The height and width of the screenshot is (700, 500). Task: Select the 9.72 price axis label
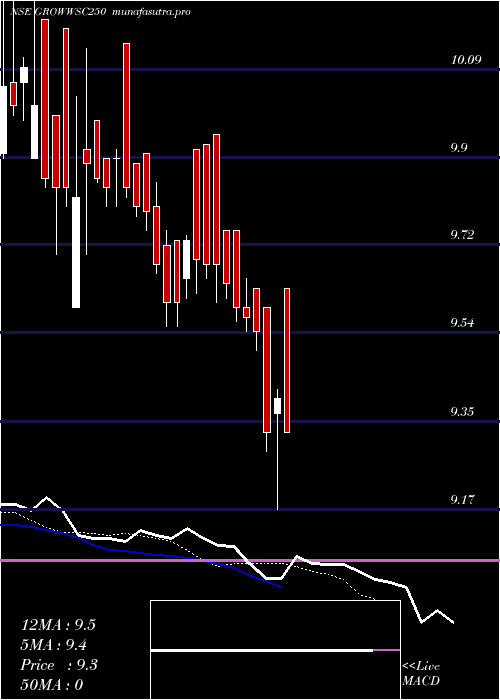coord(462,234)
